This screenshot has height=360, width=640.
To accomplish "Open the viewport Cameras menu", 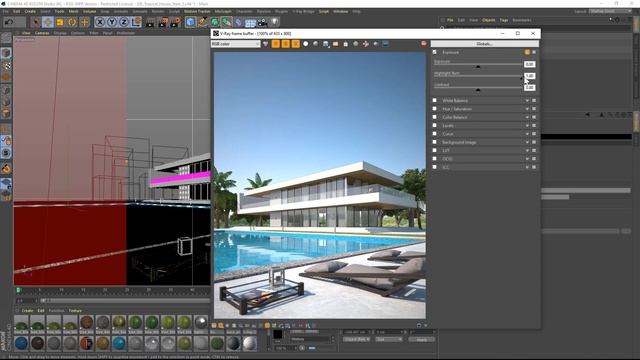I will (x=42, y=33).
